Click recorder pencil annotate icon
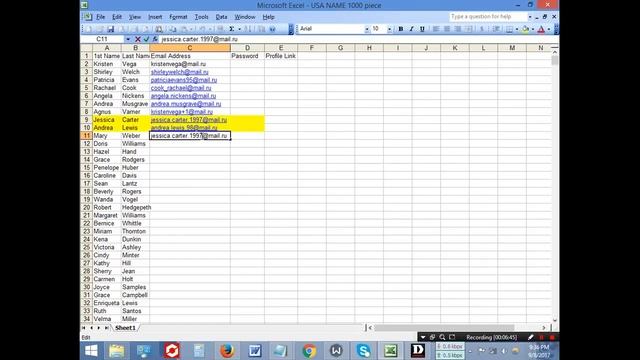This screenshot has width=640, height=360. [531, 337]
